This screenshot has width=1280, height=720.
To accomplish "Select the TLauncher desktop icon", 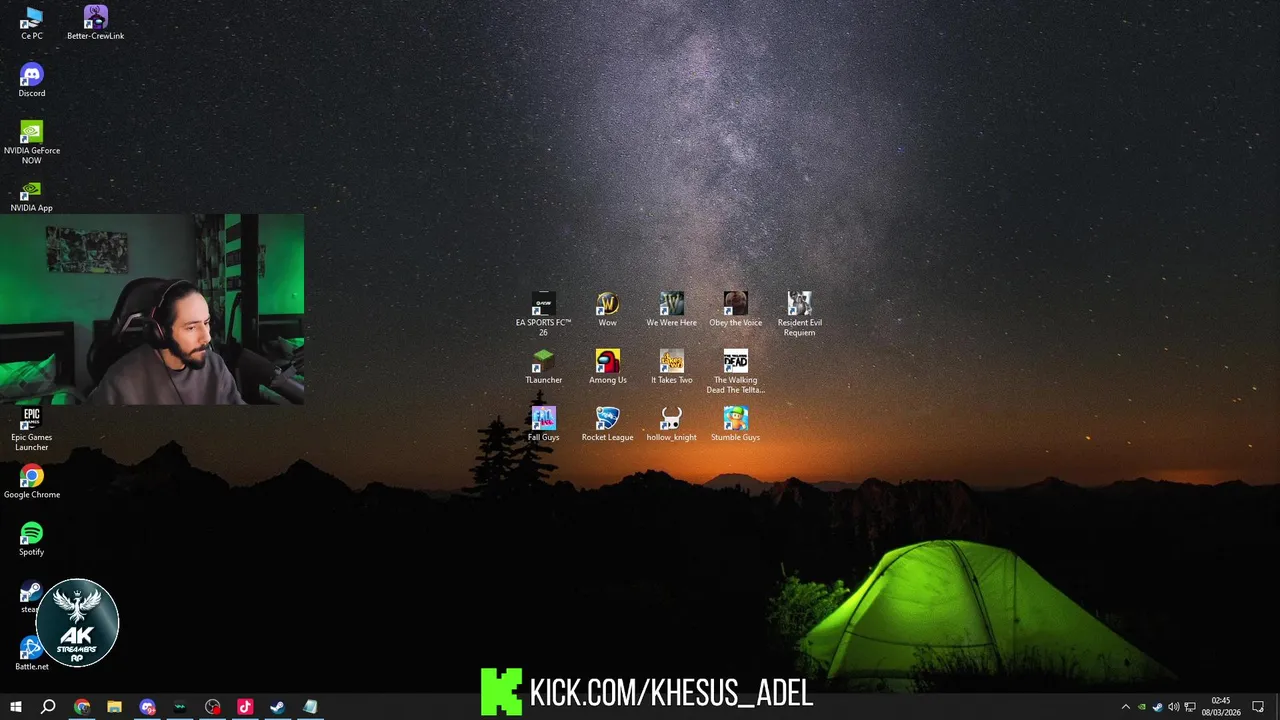I will pos(543,367).
